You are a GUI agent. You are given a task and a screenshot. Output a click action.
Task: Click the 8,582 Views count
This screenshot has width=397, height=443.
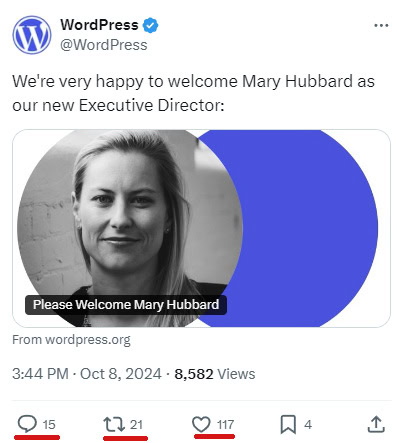[215, 374]
